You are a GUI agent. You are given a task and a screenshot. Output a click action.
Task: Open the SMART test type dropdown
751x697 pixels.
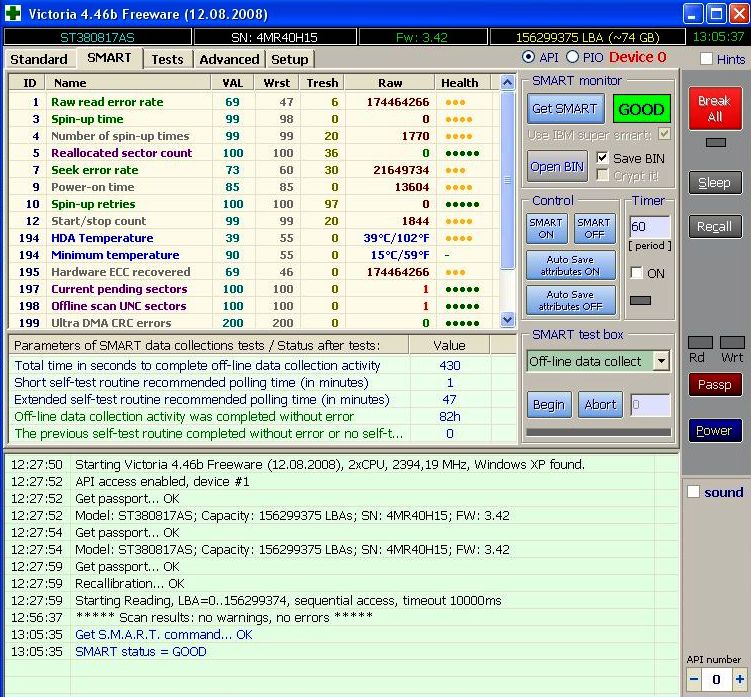(661, 361)
